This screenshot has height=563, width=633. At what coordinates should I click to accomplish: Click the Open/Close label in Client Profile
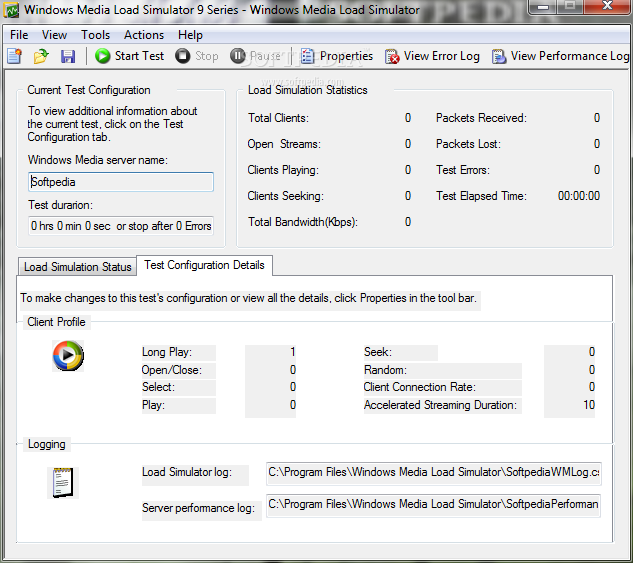(172, 370)
